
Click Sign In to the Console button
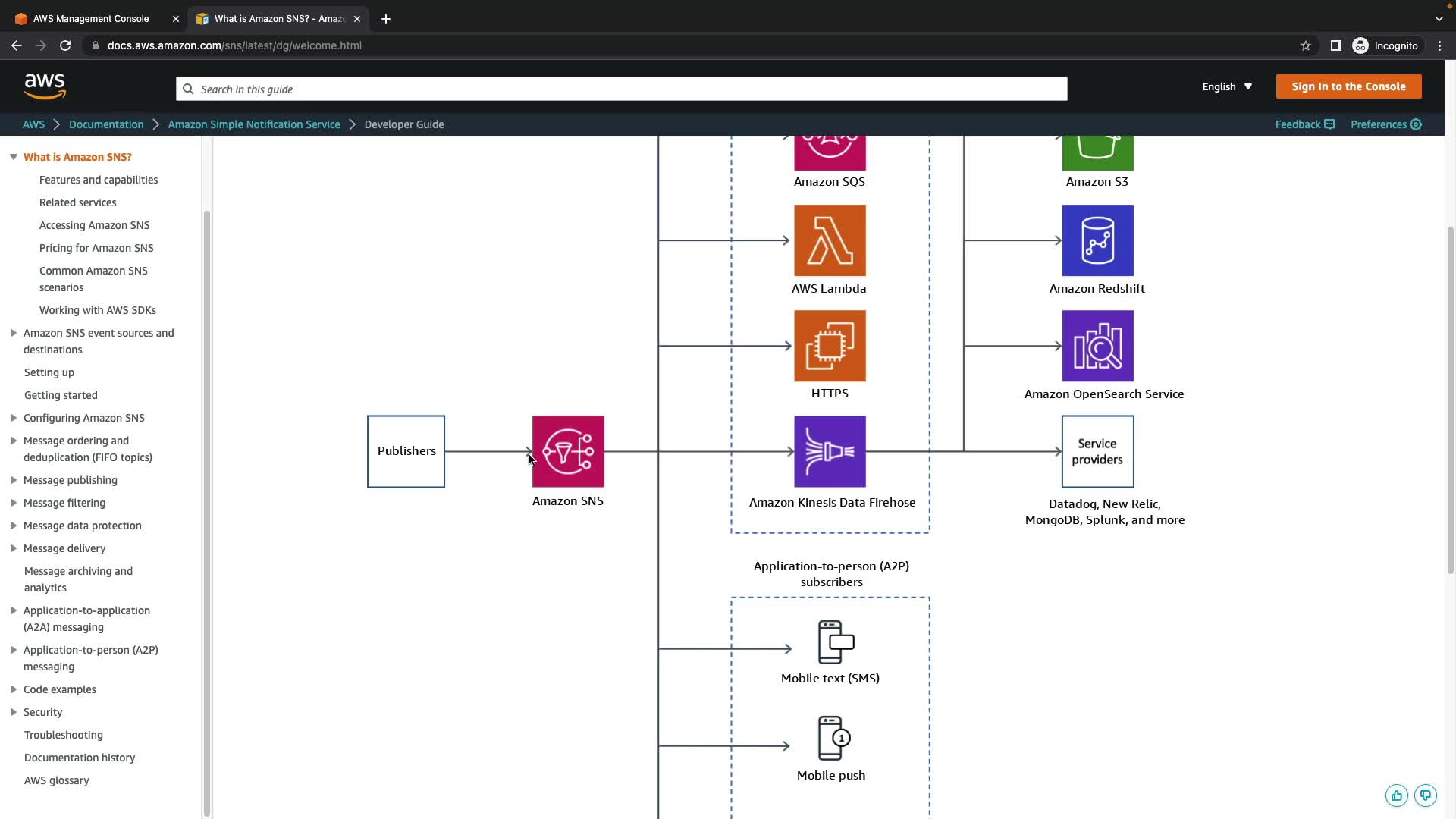[1348, 86]
